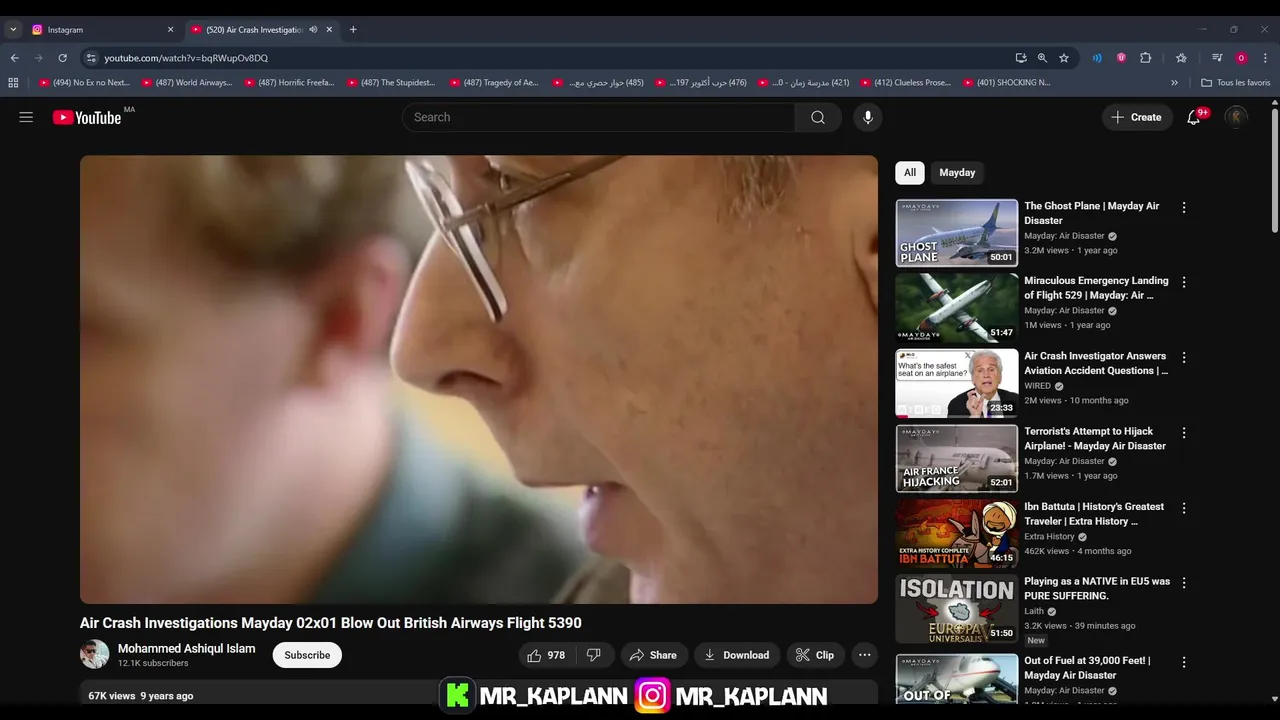Screen dimensions: 1280x720
Task: Open options menu for Ibn Battuta video
Action: [x=1184, y=508]
